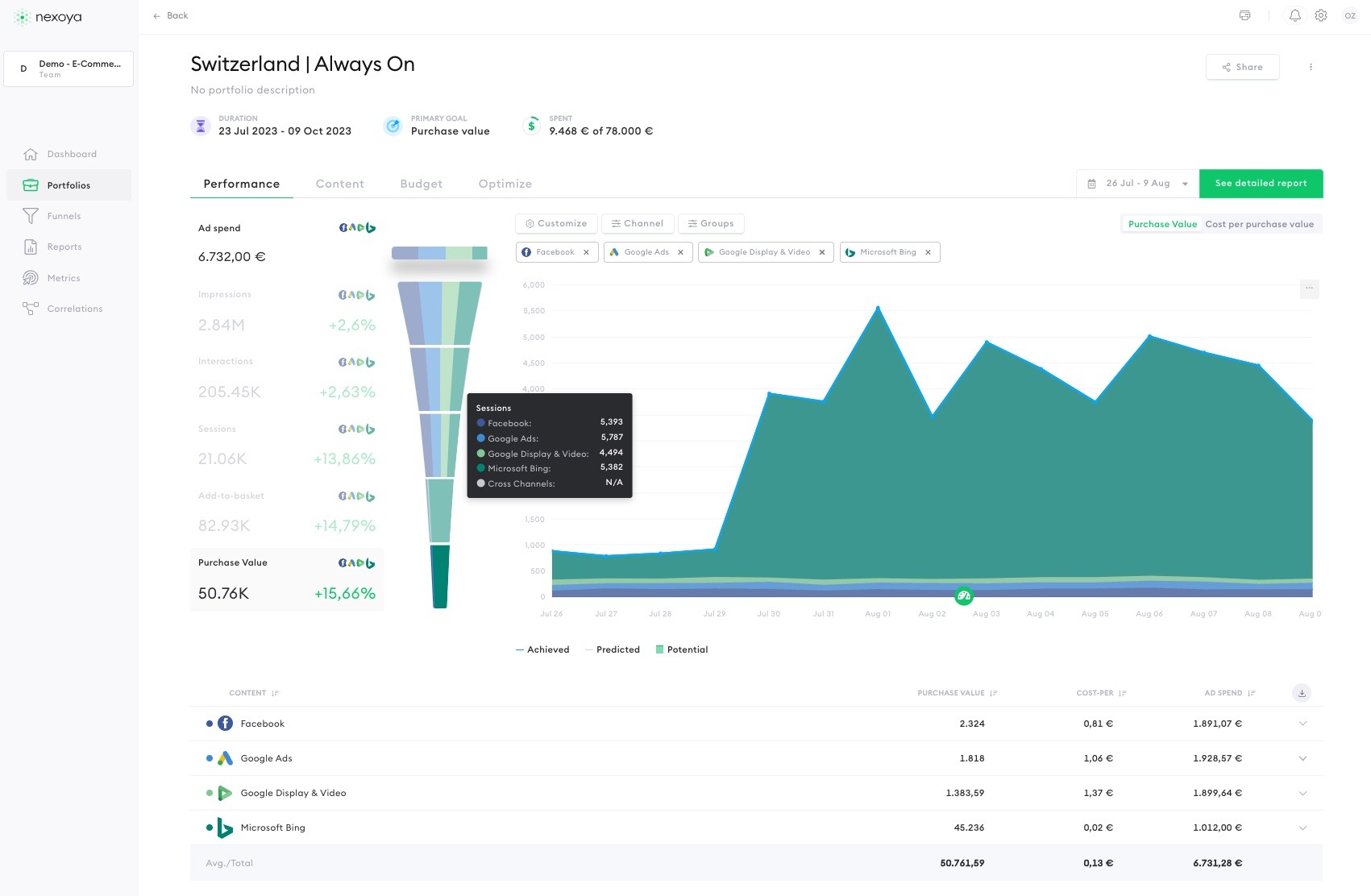This screenshot has height=896, width=1371.
Task: Open the Optimize tab
Action: 505,184
